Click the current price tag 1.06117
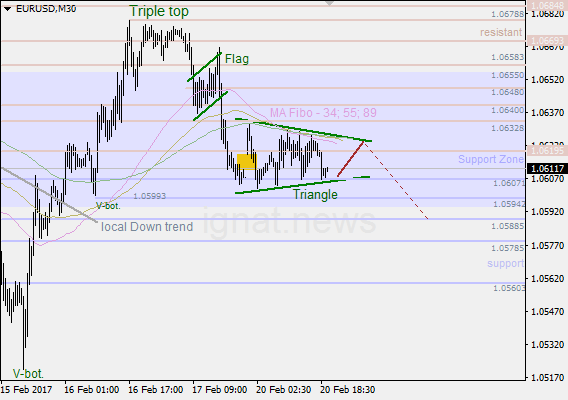Image resolution: width=568 pixels, height=400 pixels. 547,168
